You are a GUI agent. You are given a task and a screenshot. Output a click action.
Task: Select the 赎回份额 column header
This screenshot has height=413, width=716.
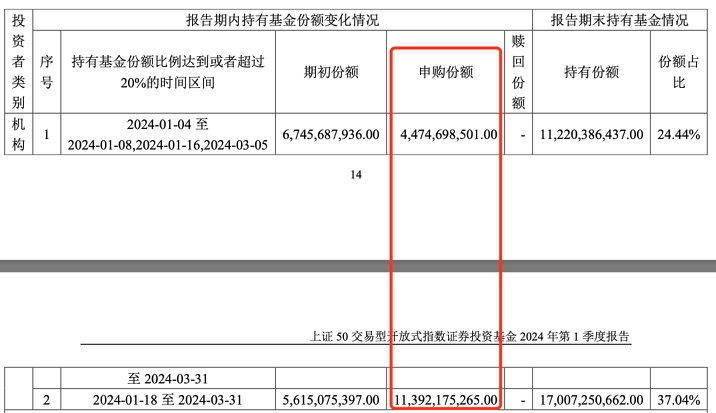[x=518, y=72]
